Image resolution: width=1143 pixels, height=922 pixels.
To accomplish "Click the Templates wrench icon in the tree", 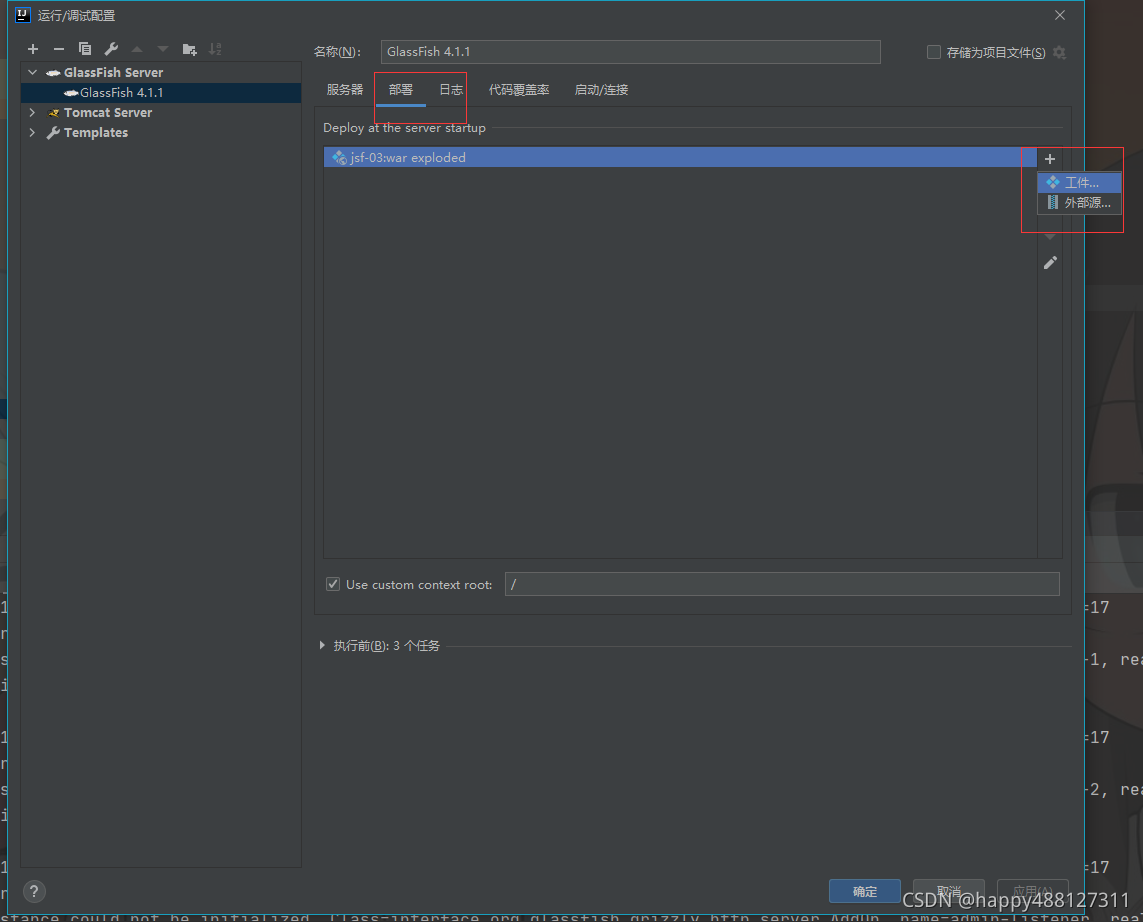I will pyautogui.click(x=53, y=133).
